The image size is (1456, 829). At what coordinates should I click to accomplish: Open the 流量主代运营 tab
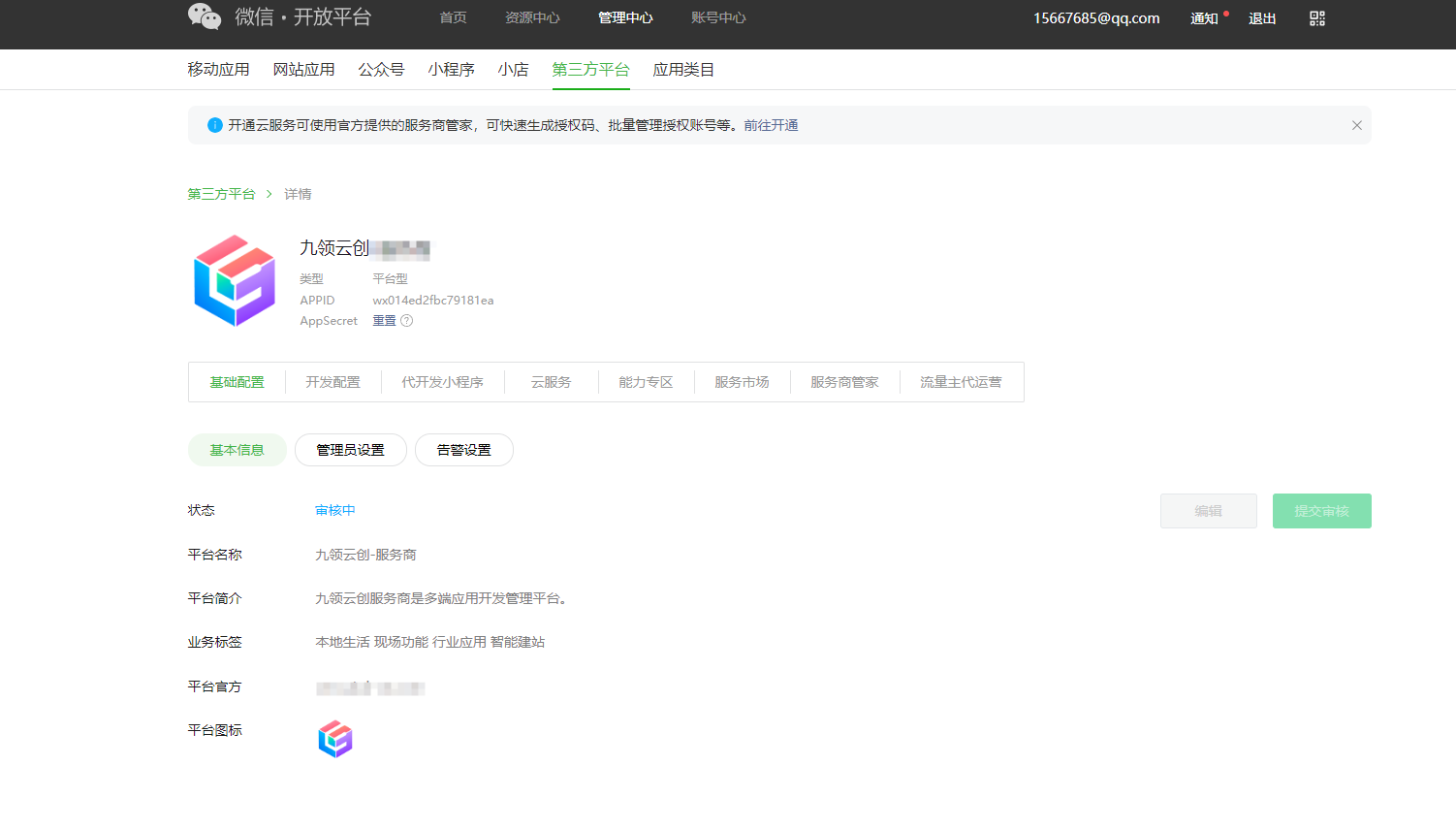[962, 382]
